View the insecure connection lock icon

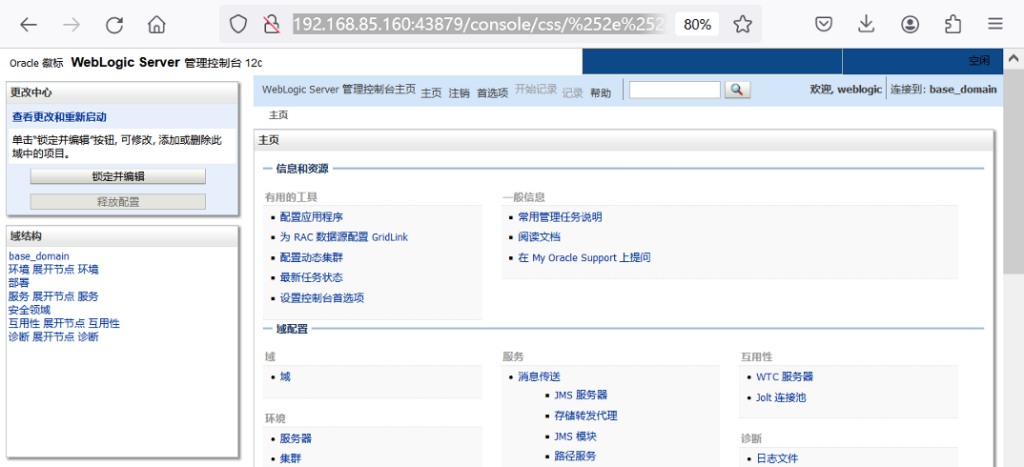click(x=271, y=25)
